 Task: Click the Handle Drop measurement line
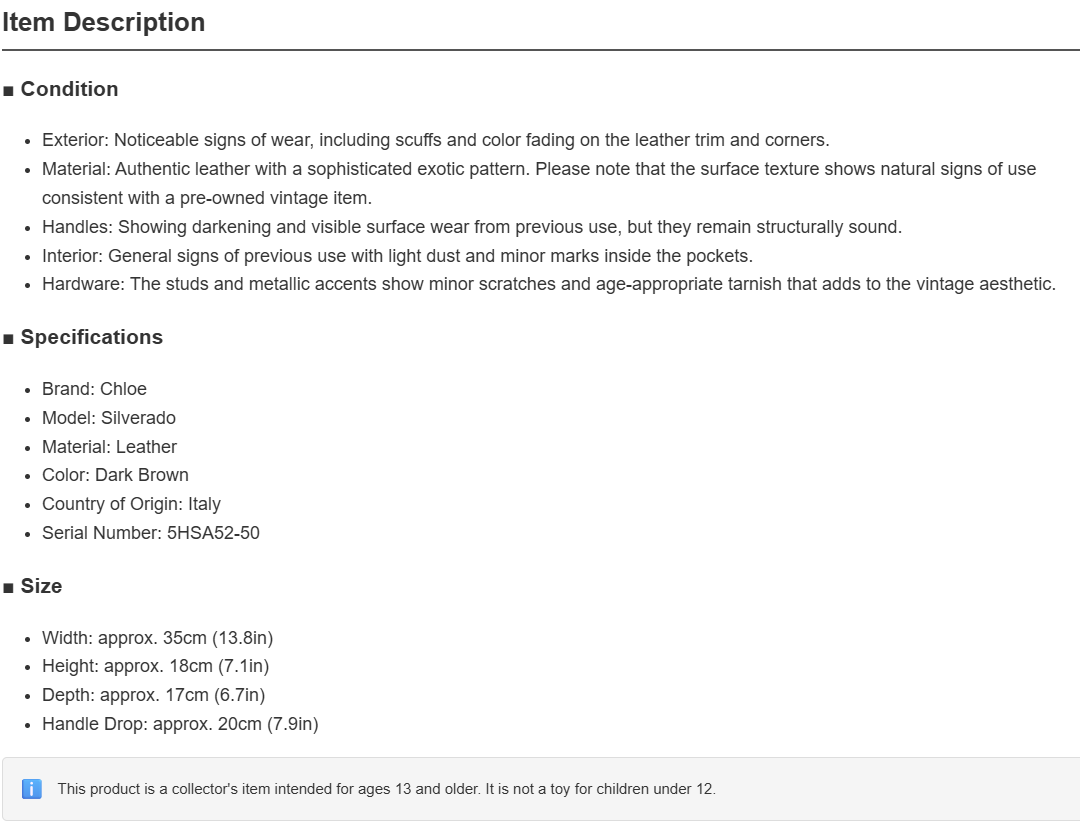180,723
